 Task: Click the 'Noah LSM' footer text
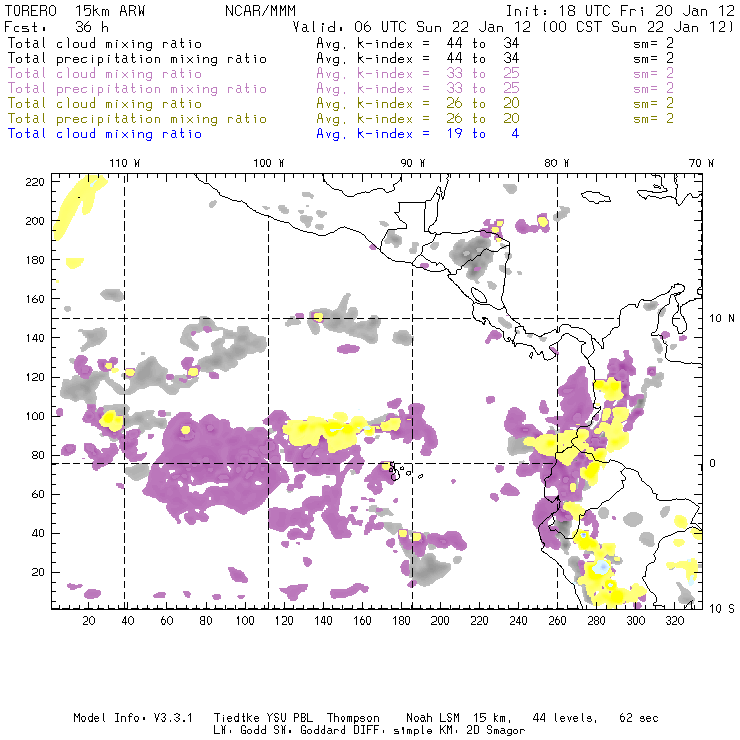pyautogui.click(x=432, y=718)
